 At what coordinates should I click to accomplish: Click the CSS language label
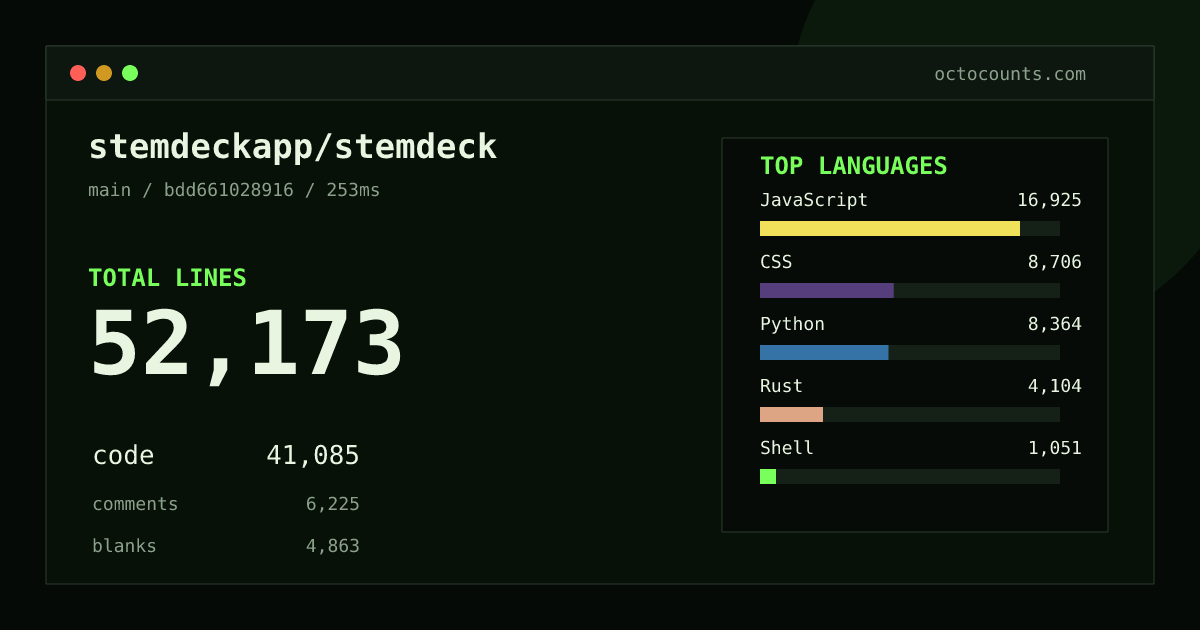[776, 262]
